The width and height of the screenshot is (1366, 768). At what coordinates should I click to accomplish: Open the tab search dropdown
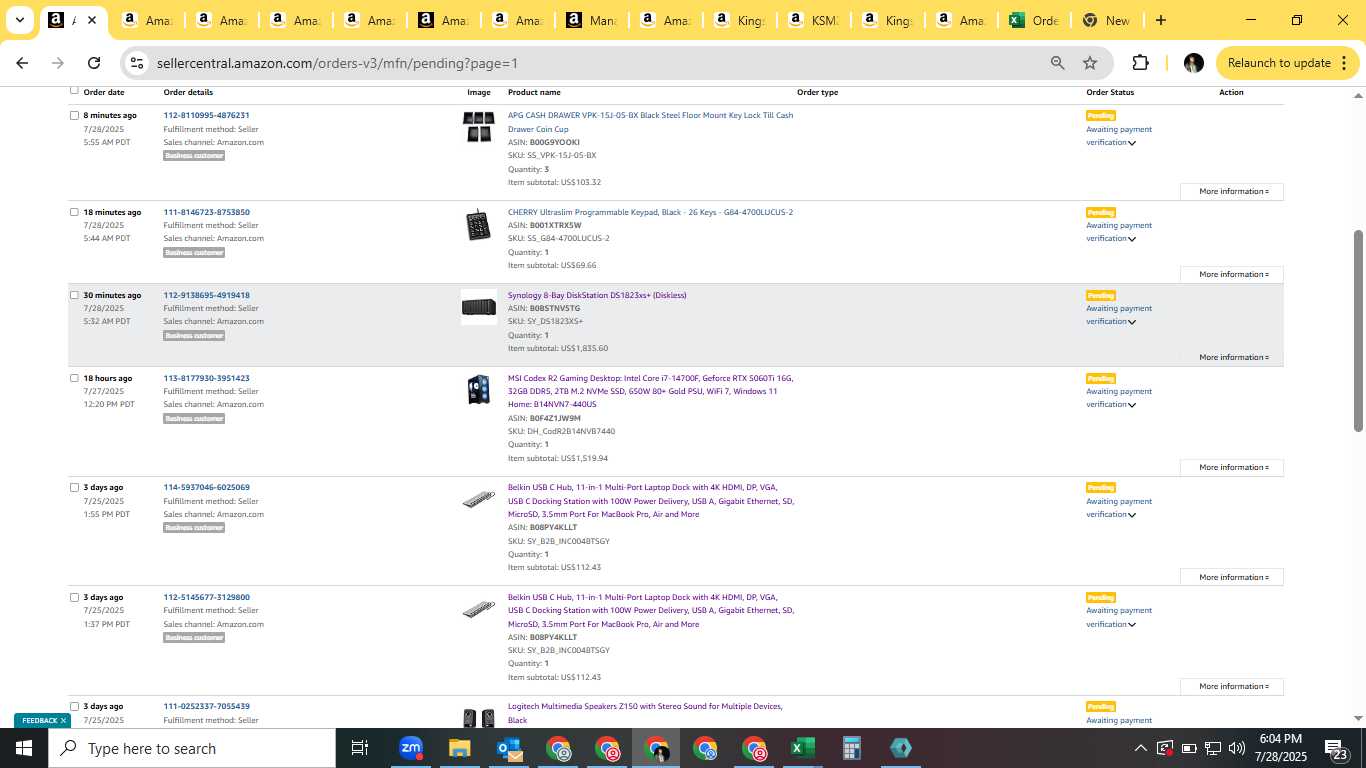click(x=19, y=20)
